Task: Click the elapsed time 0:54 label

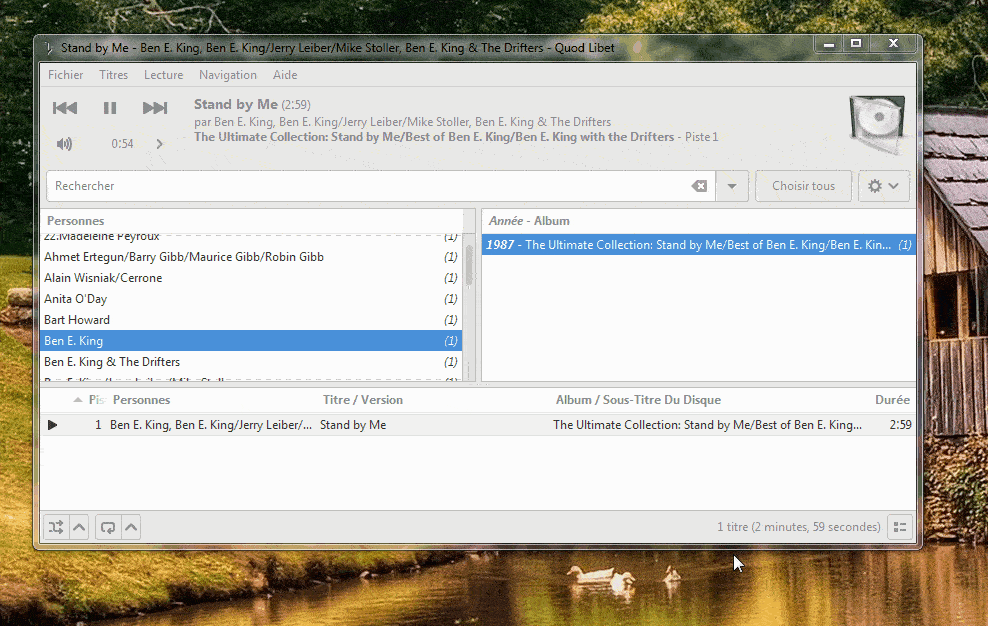Action: tap(122, 144)
